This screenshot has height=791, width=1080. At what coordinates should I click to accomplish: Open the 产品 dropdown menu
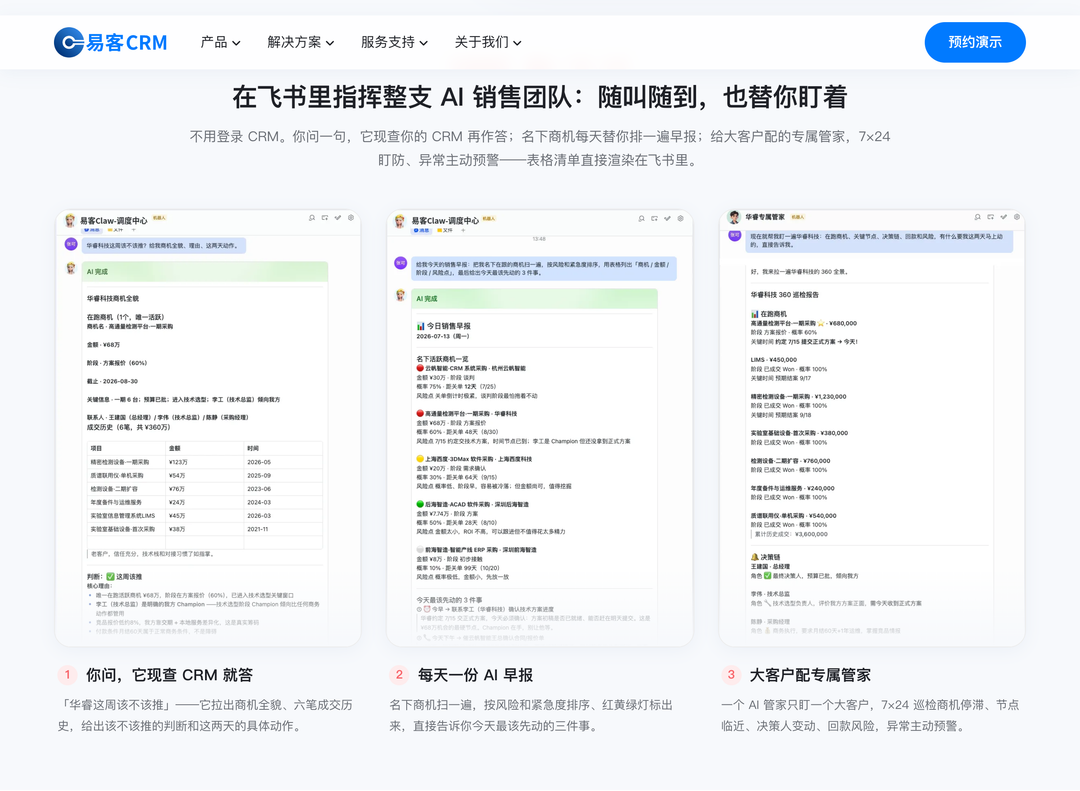tap(220, 42)
